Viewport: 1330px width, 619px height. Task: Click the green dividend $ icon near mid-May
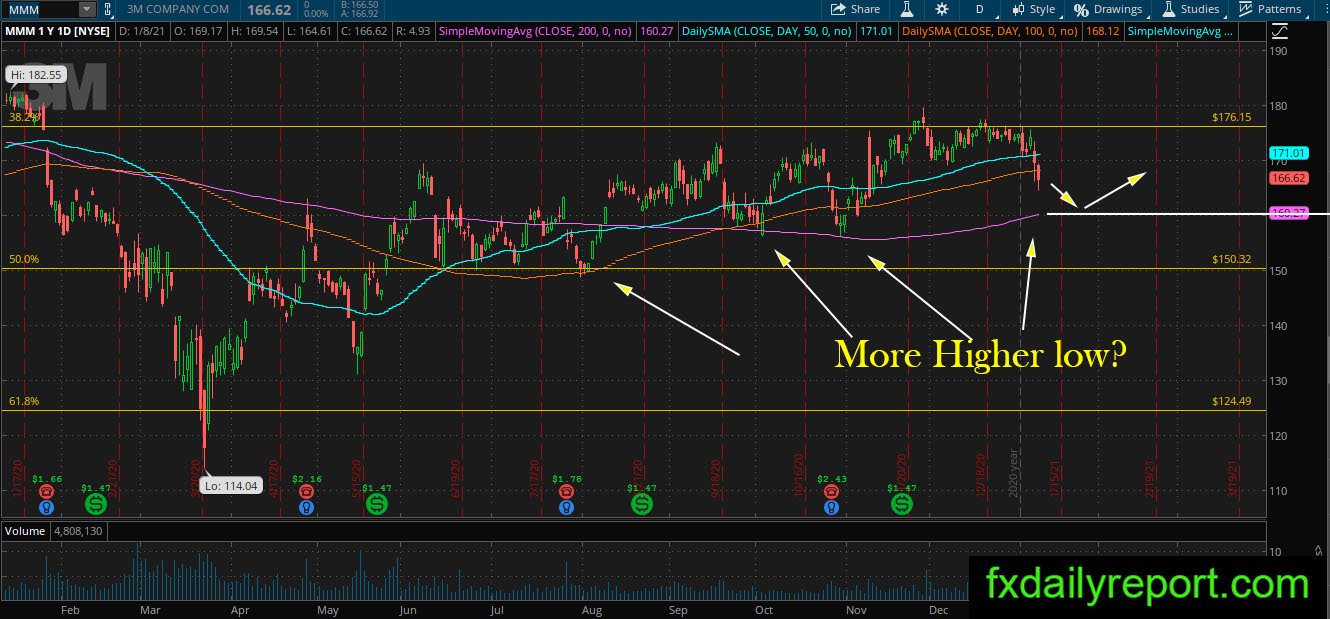[x=377, y=505]
